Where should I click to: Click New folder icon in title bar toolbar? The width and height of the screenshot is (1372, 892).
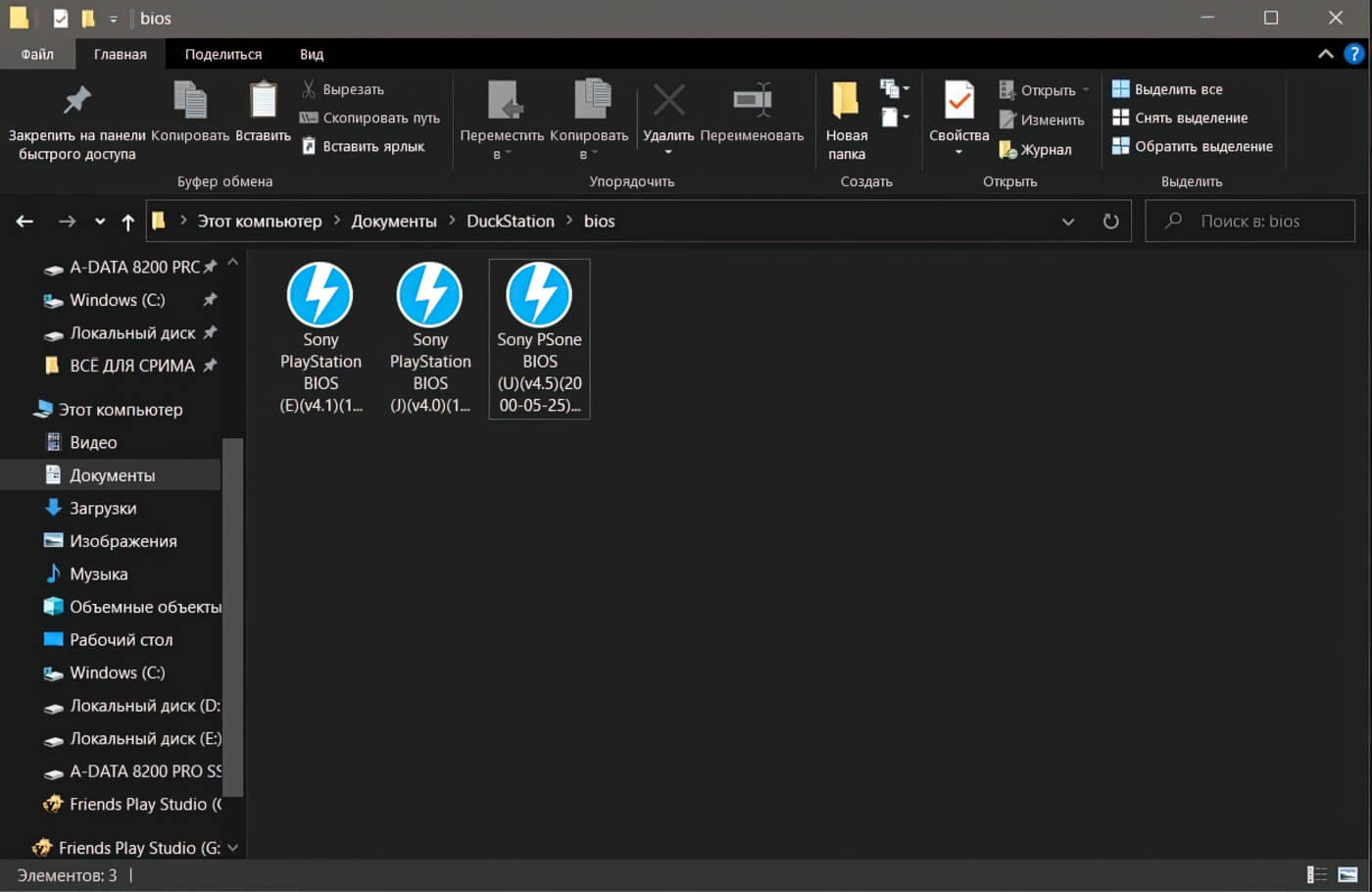(88, 19)
